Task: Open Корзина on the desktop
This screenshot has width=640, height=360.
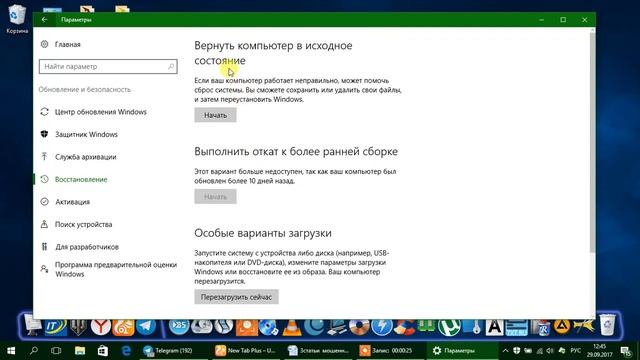Action: tap(17, 18)
